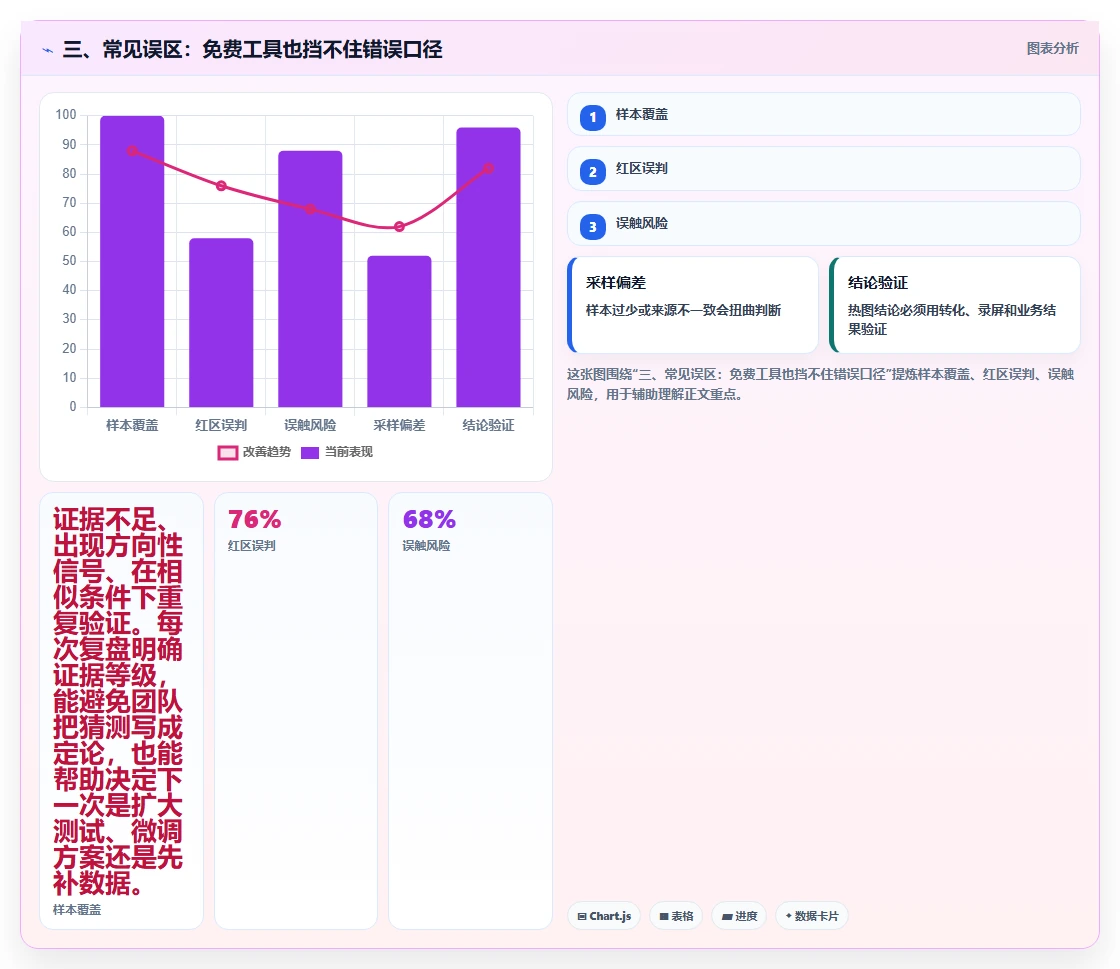The width and height of the screenshot is (1120, 969).
Task: Click the red text 样本覆盖 data card
Action: (121, 711)
